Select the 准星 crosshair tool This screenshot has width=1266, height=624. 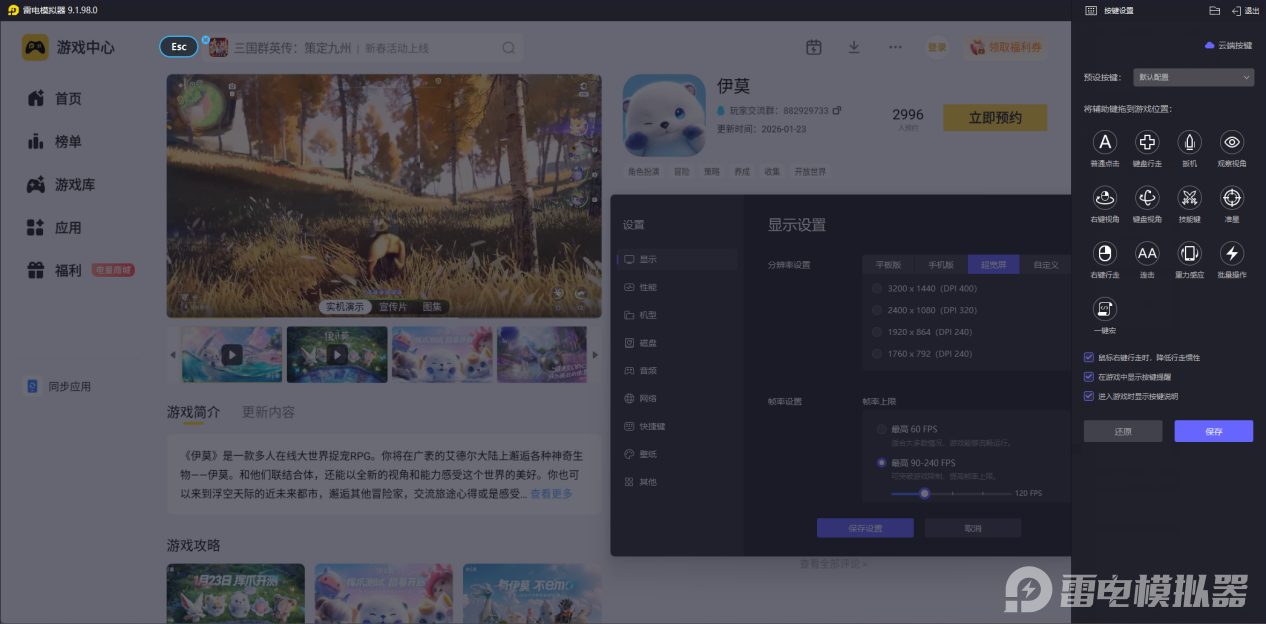(x=1232, y=203)
